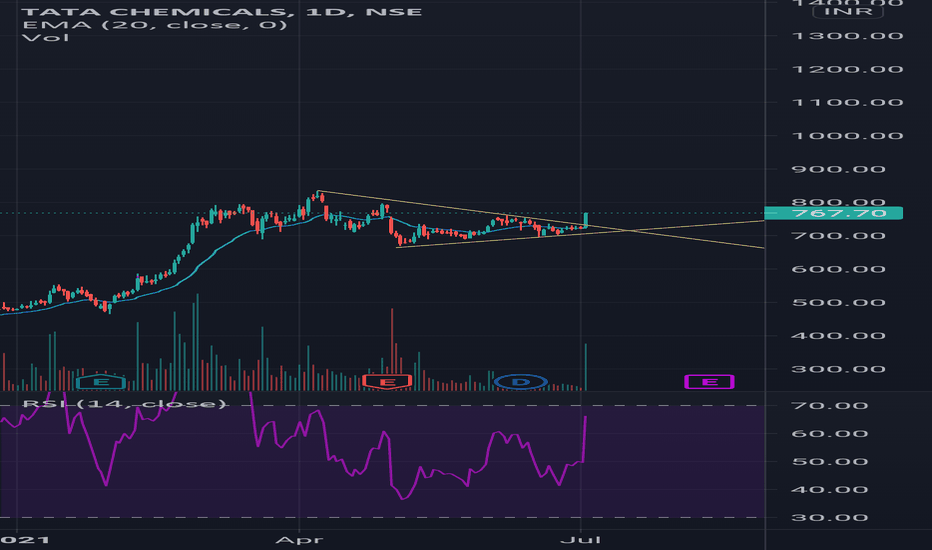
Task: Click the teal E earnings marker
Action: 100,382
